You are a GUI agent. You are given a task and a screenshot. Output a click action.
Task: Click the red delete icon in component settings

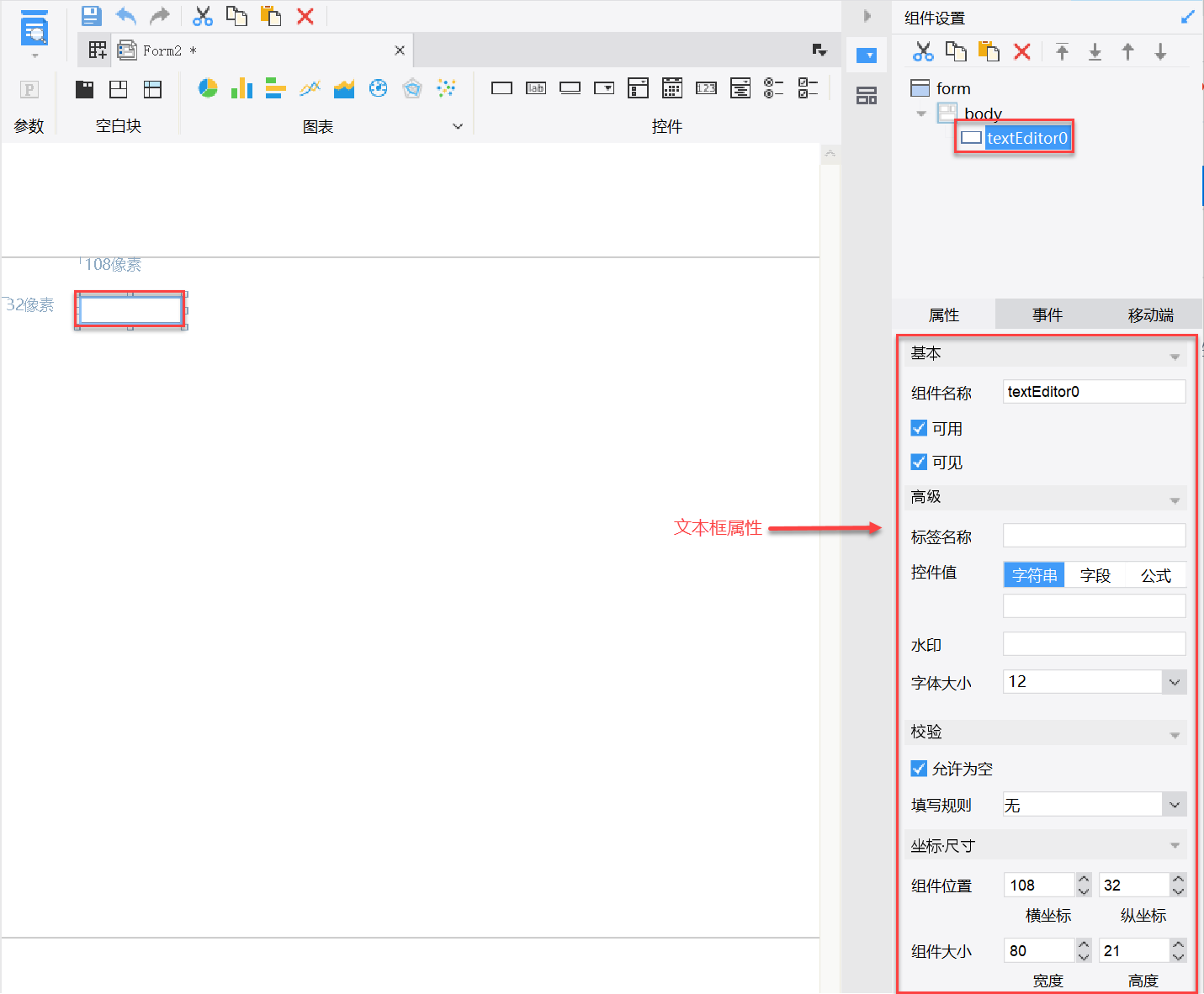[1021, 52]
